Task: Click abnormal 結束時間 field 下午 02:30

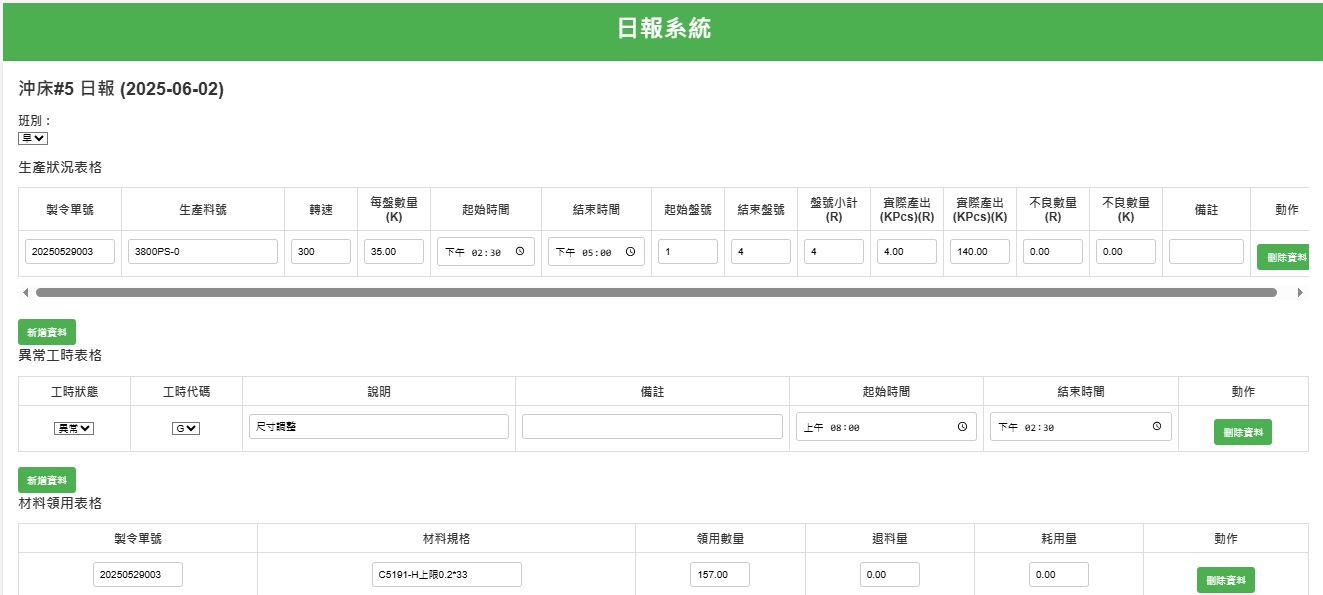Action: point(1081,426)
